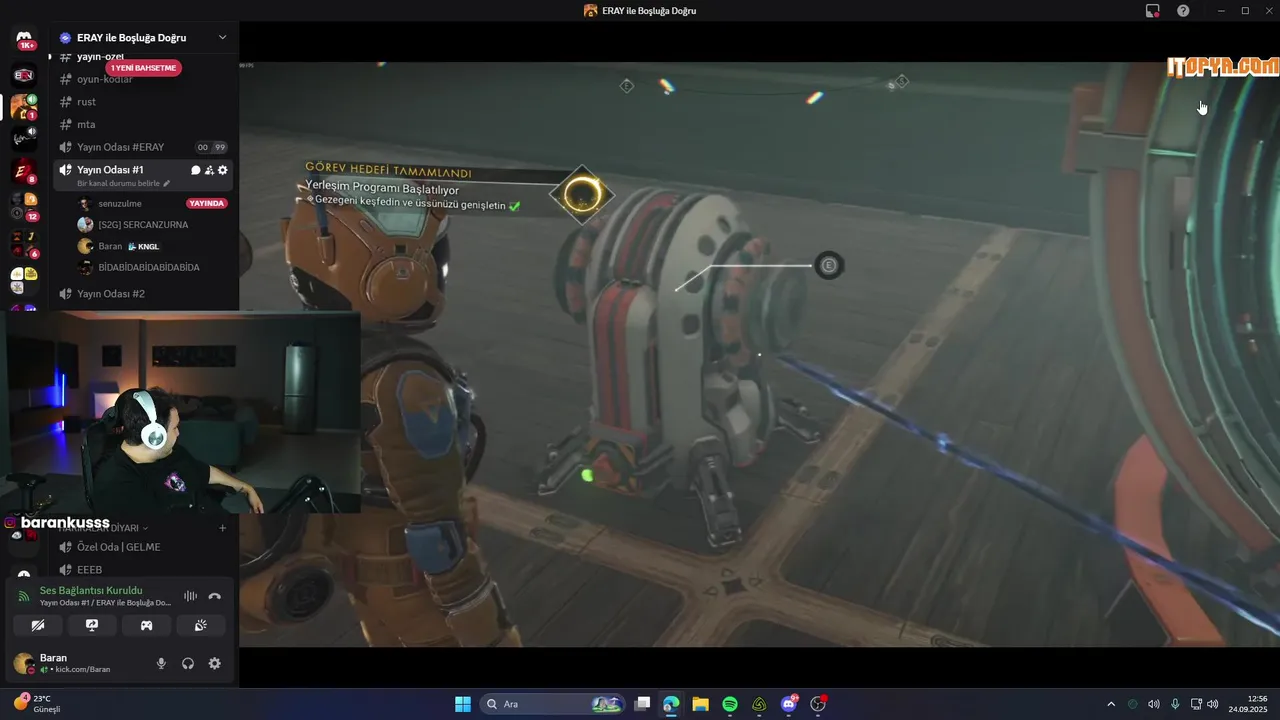Screen dimensions: 1280x720
Task: Open the BRN server icon
Action: (24, 75)
